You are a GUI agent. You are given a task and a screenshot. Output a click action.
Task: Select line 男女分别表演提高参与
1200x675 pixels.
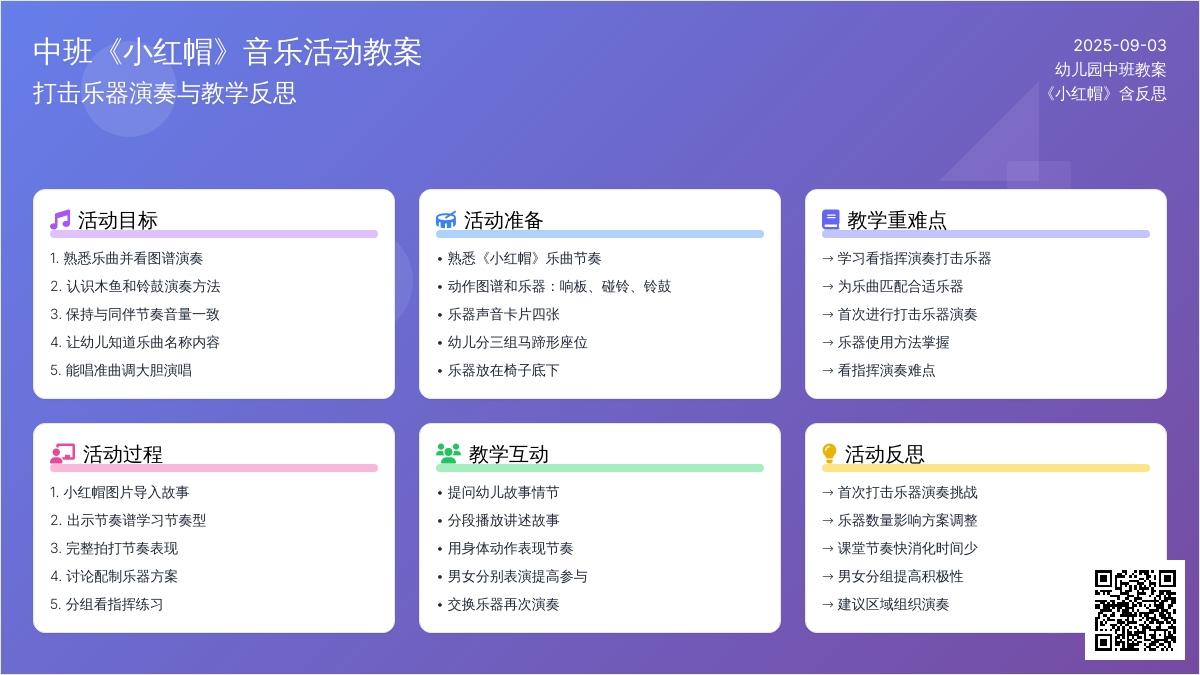click(512, 576)
